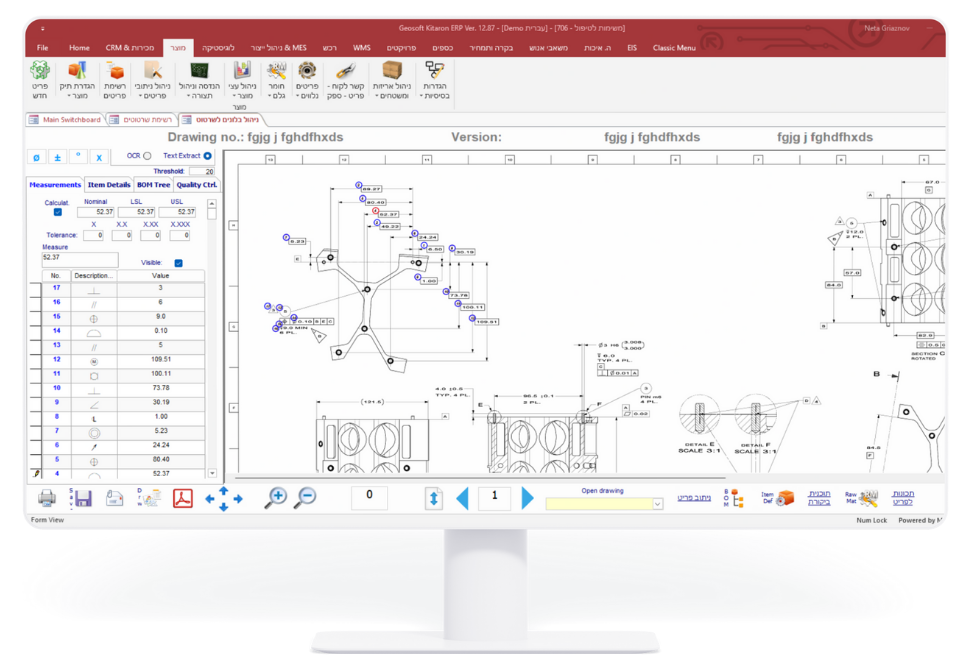Open the ניתוב פריט link

[x=693, y=498]
